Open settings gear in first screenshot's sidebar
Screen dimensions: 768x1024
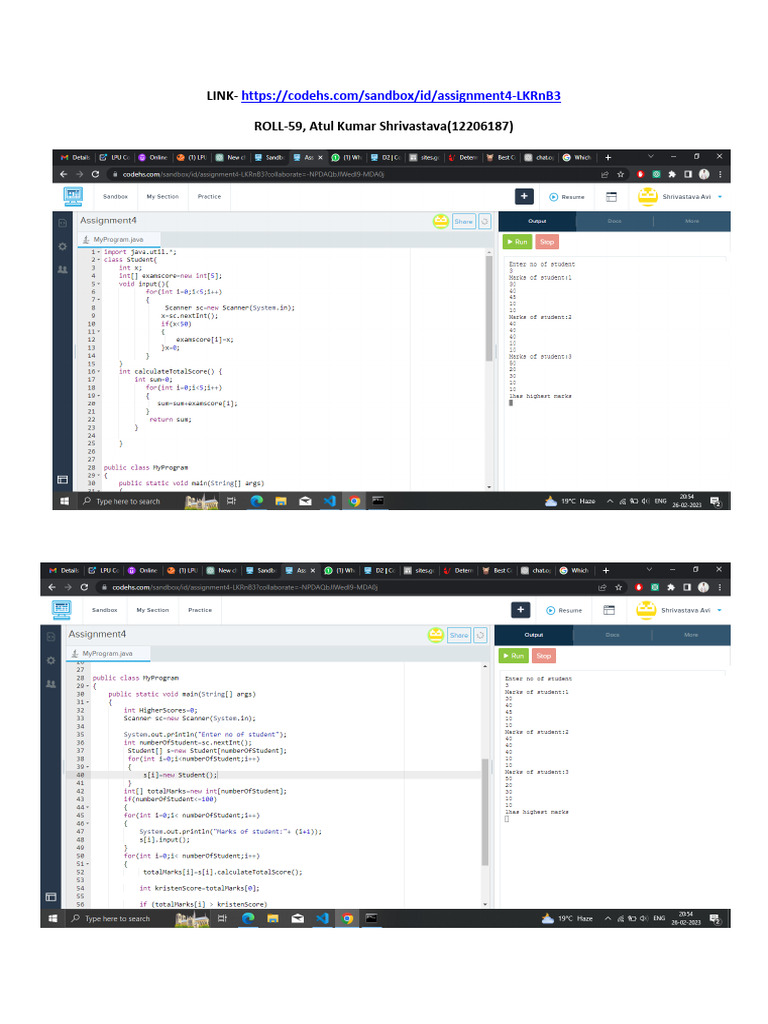coord(63,247)
